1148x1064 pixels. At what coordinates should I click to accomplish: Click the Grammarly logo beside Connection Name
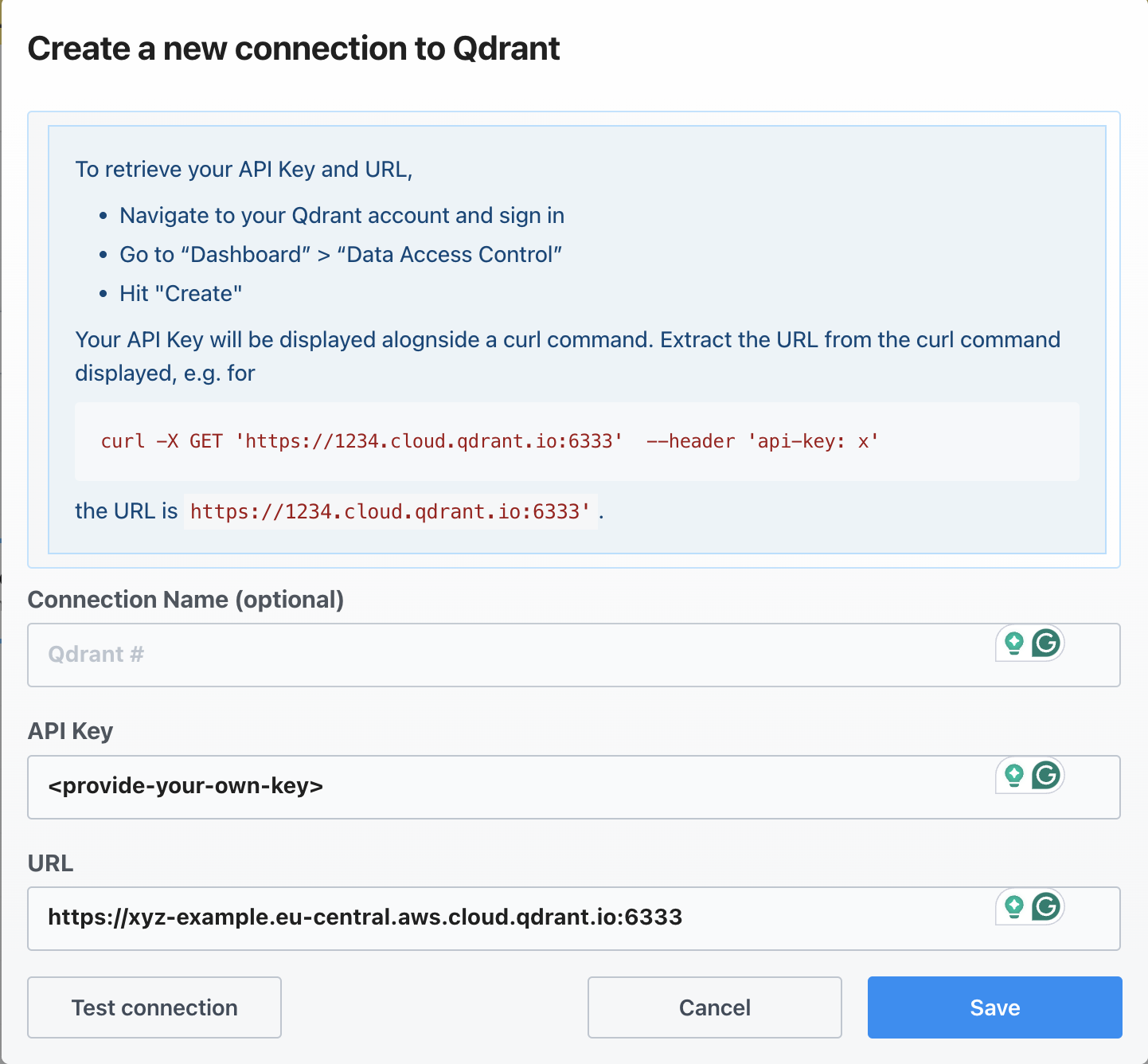pyautogui.click(x=1047, y=643)
